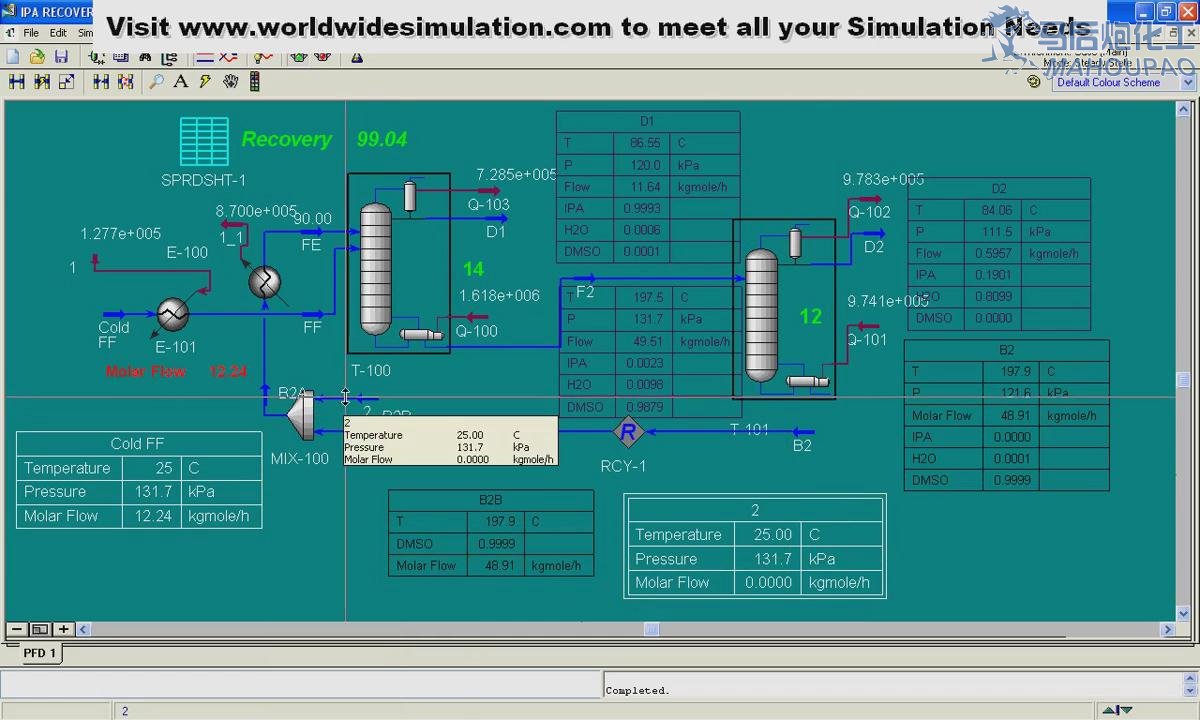Click the zoom-to-fit button between minus and plus
Image resolution: width=1200 pixels, height=720 pixels.
point(39,629)
